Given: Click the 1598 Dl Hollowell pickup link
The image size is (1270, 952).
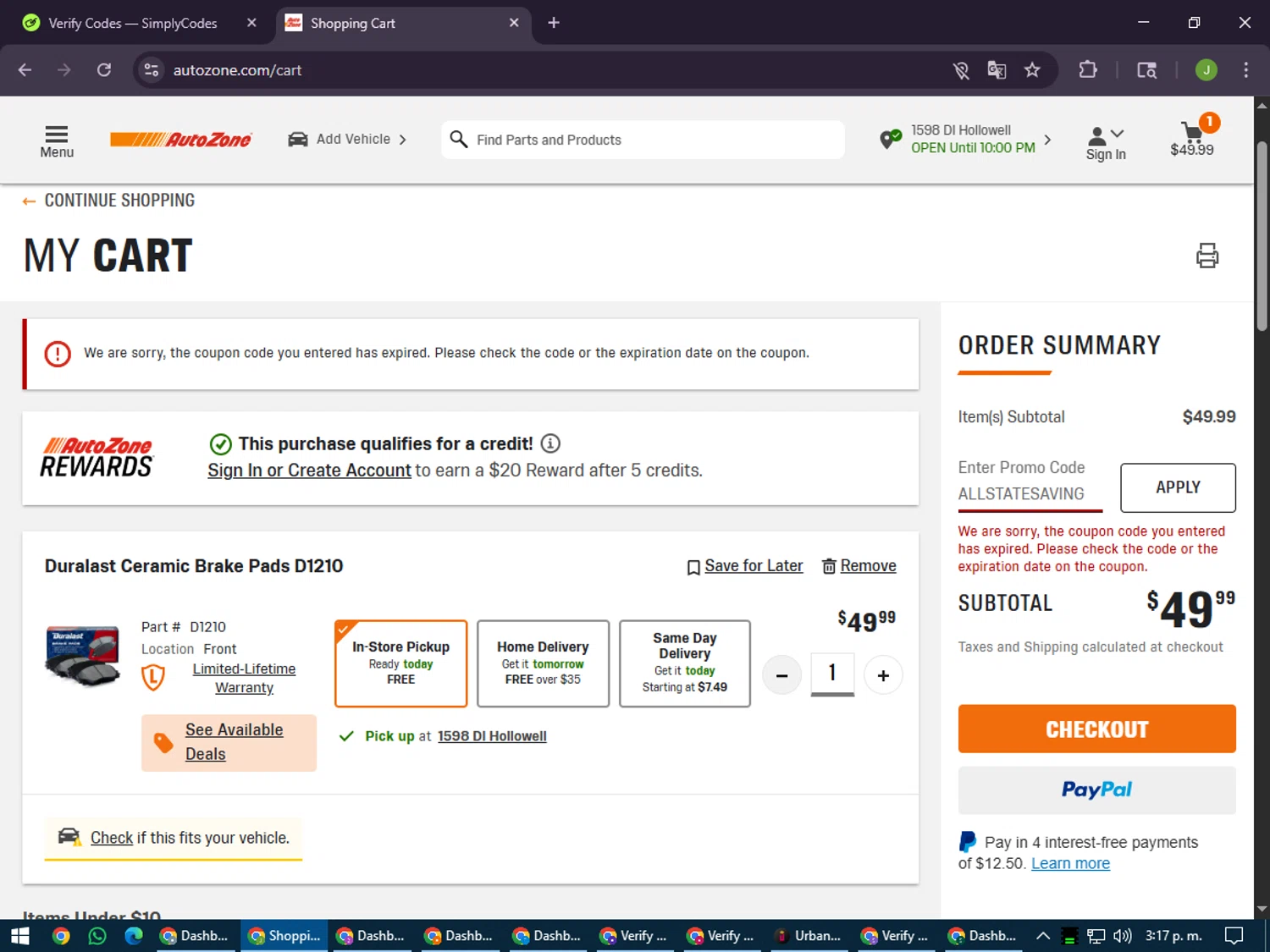Looking at the screenshot, I should (492, 736).
